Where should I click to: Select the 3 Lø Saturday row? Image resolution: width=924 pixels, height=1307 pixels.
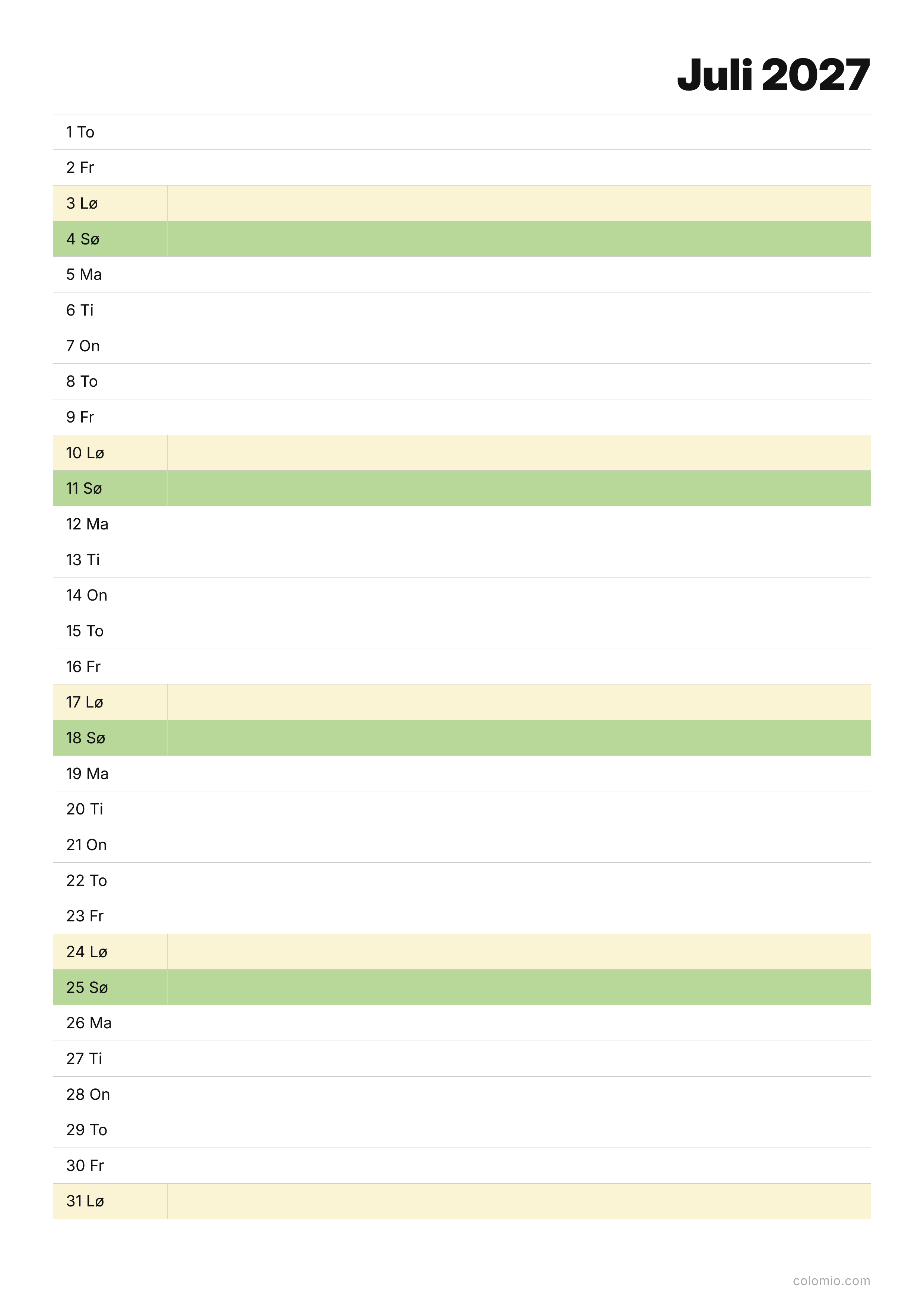461,203
